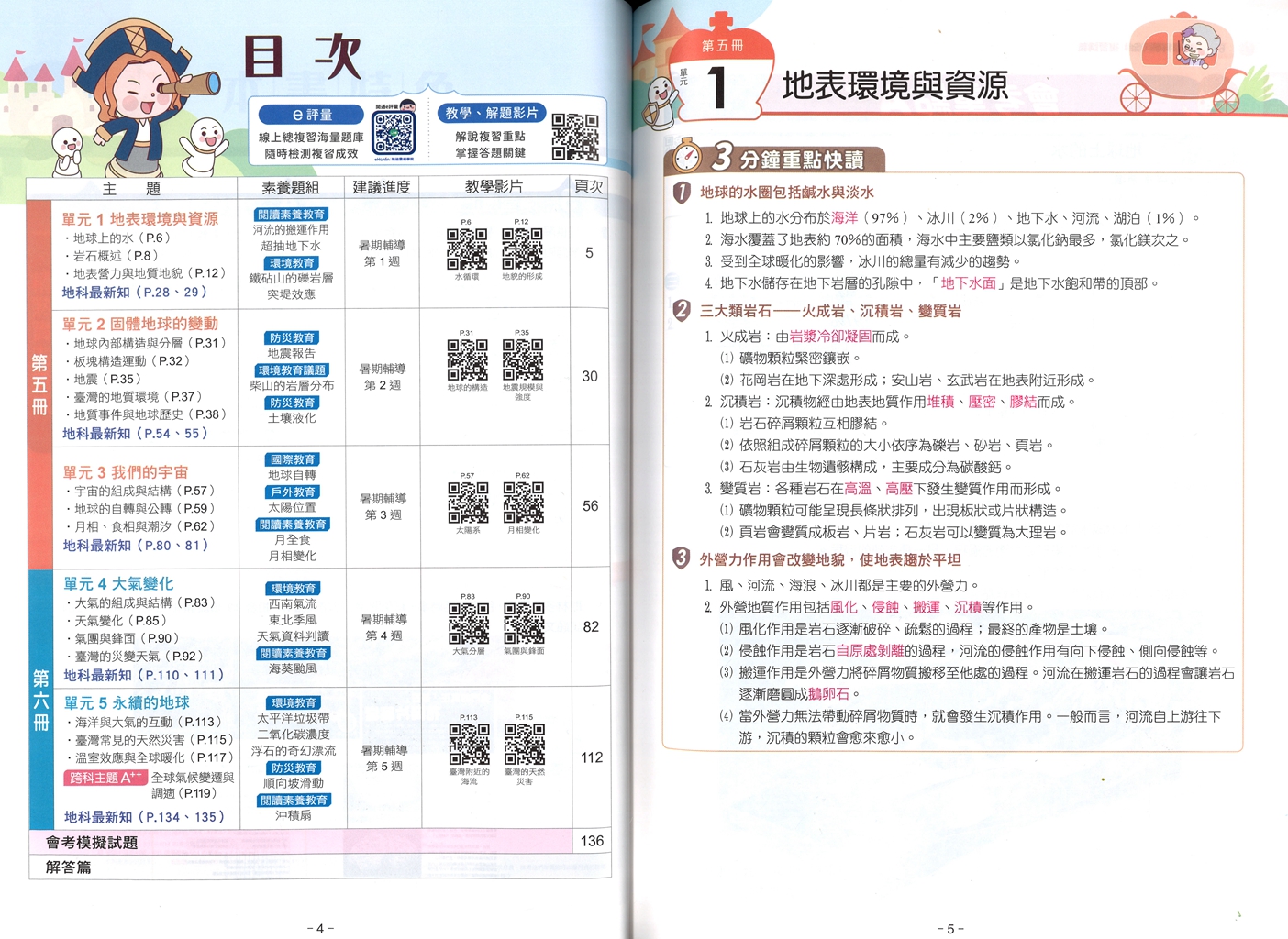Click the 第六冊 blue side tab
The width and height of the screenshot is (1288, 939).
tap(41, 700)
